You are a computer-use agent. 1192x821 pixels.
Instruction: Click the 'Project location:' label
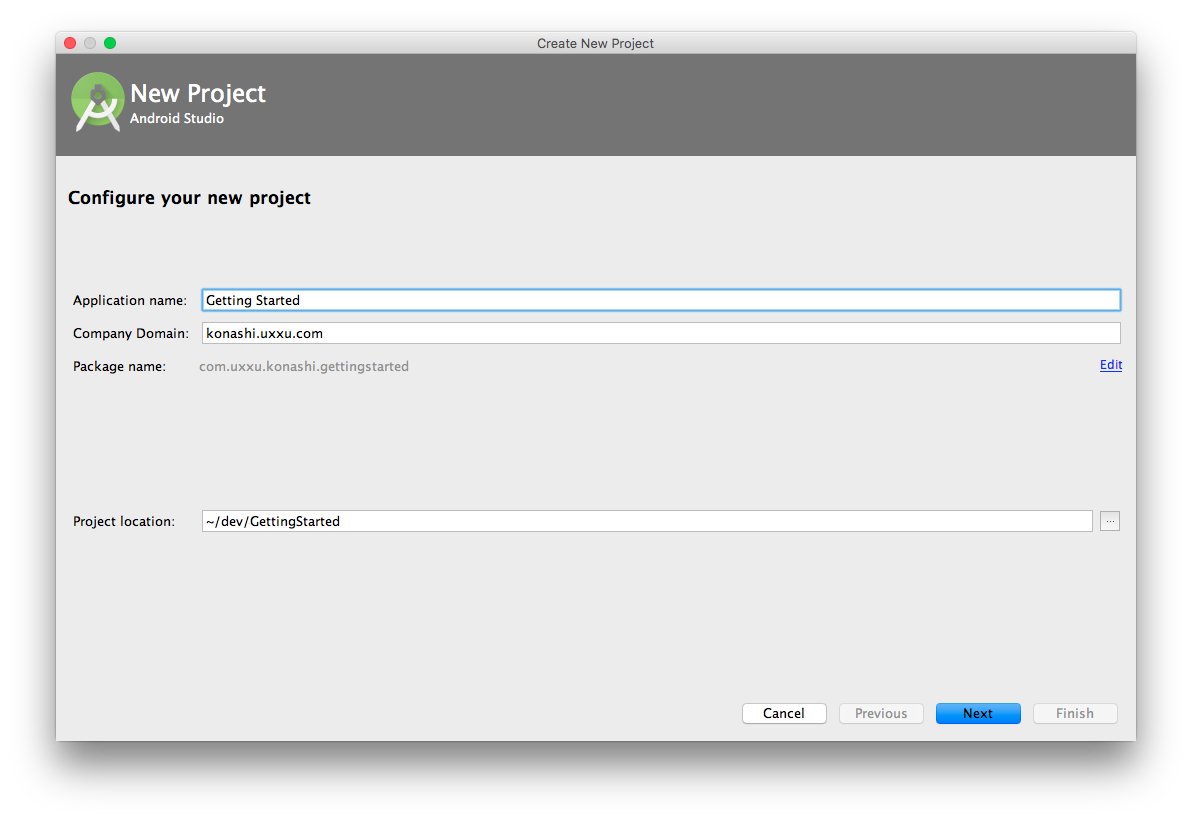(124, 521)
